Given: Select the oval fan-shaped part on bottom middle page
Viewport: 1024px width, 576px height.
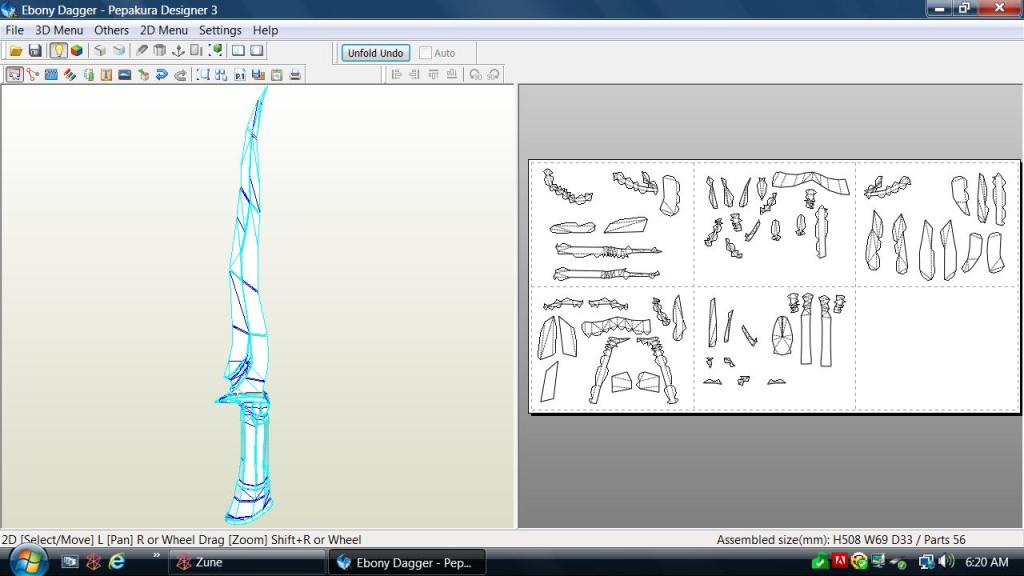Looking at the screenshot, I should (782, 336).
